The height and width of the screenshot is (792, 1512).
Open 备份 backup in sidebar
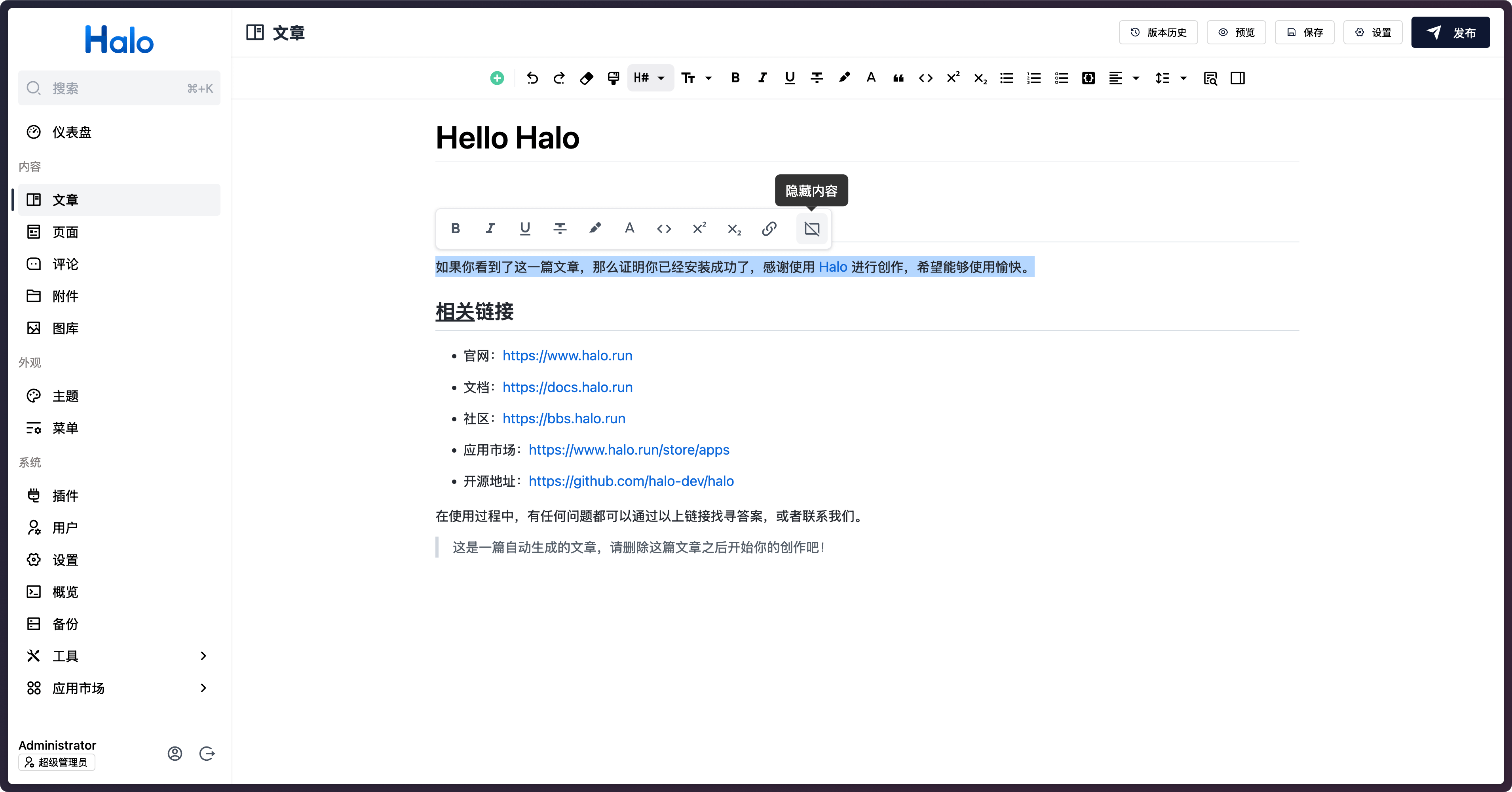(x=119, y=623)
